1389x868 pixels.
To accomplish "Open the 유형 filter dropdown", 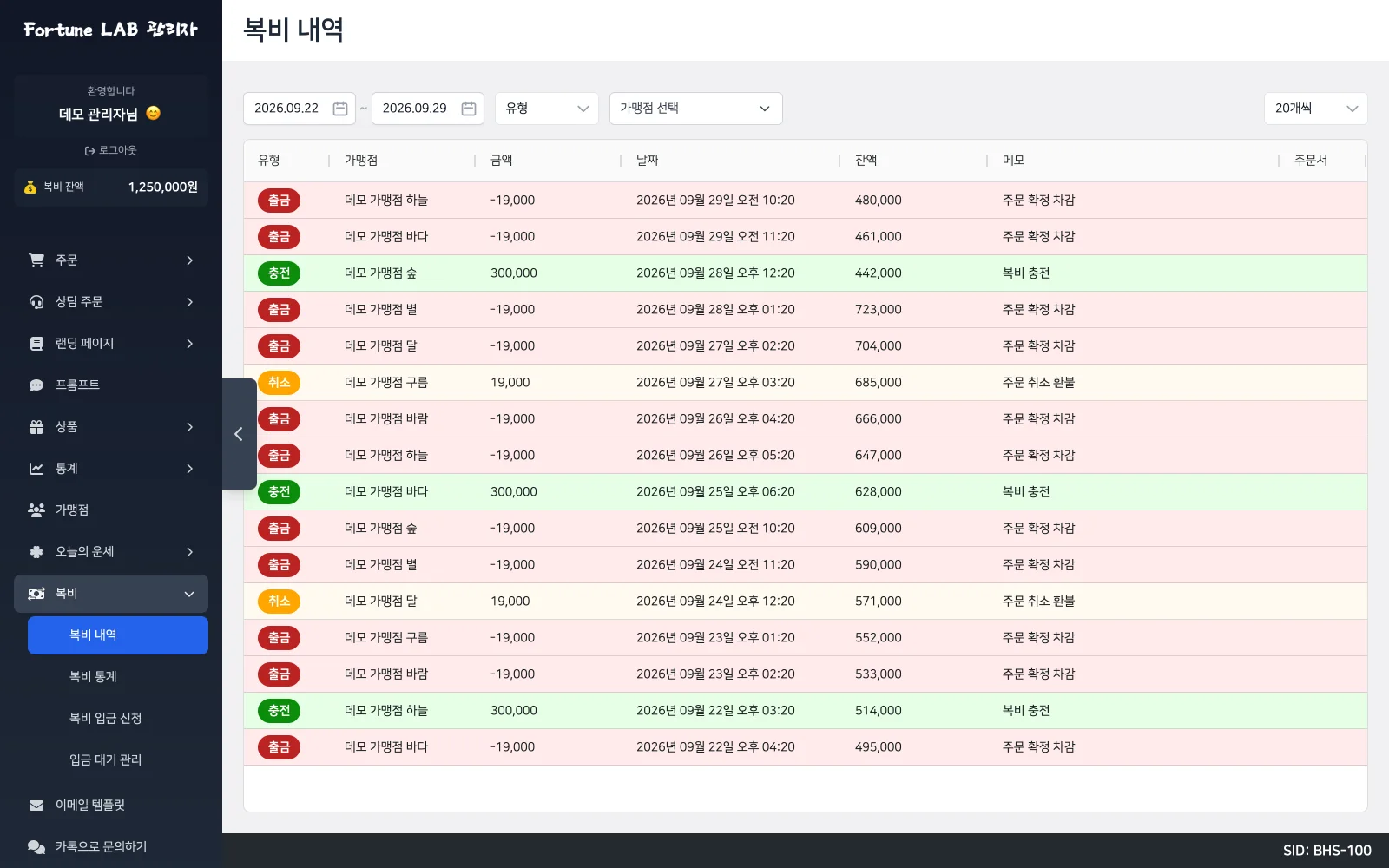I will [x=547, y=108].
